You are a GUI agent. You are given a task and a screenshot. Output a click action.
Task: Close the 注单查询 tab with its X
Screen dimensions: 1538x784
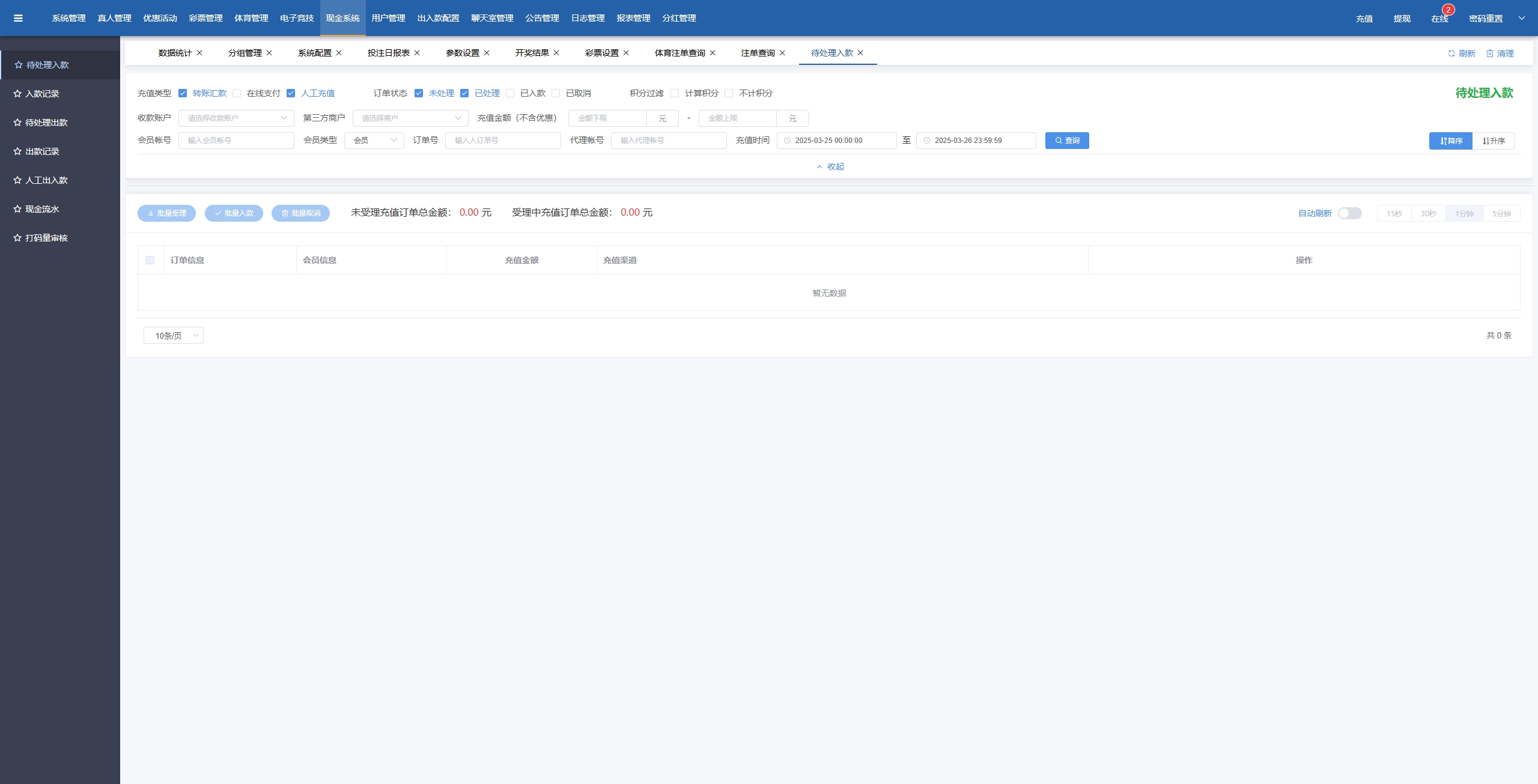coord(782,53)
